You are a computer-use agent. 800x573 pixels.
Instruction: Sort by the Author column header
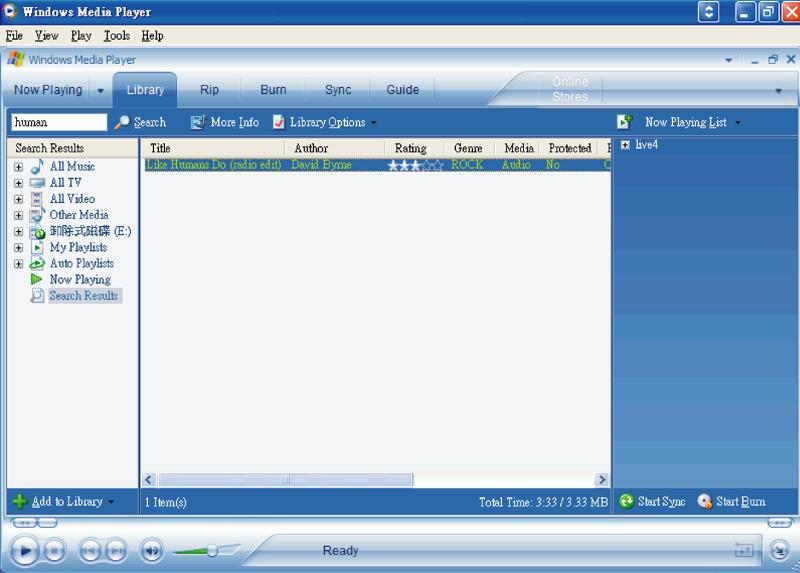335,148
